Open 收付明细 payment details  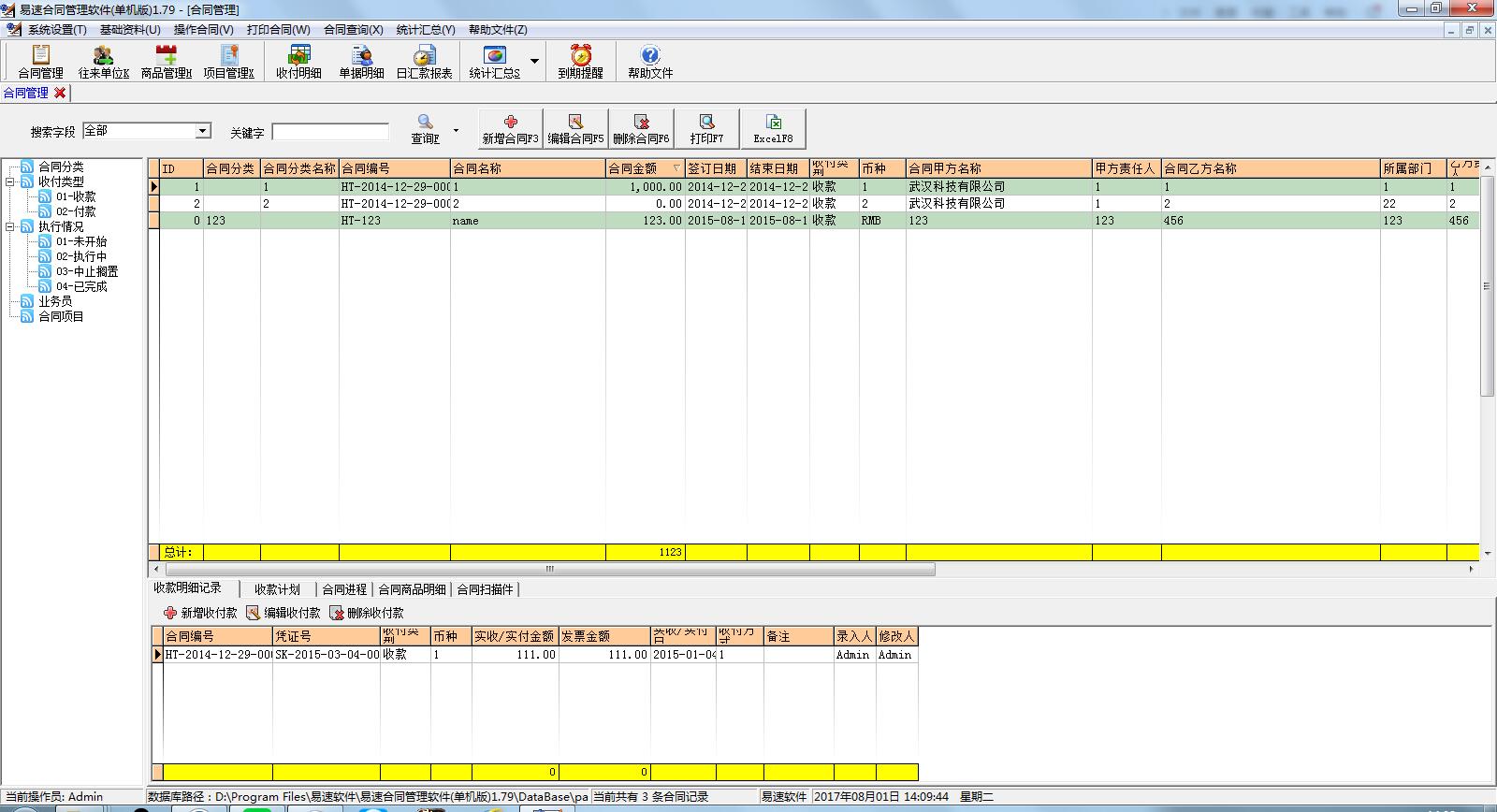(x=298, y=62)
